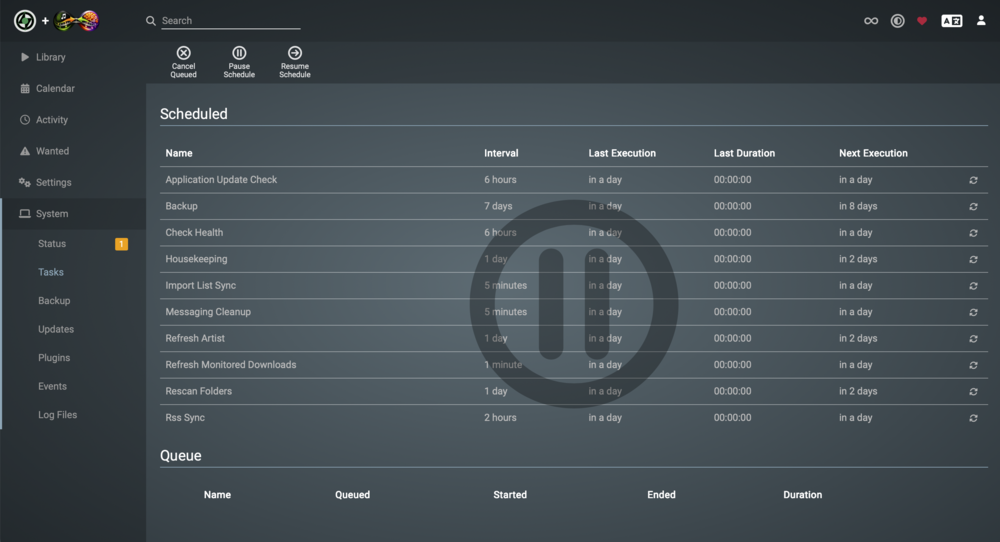The height and width of the screenshot is (542, 1000).
Task: Run Import List Sync task now
Action: click(x=973, y=286)
